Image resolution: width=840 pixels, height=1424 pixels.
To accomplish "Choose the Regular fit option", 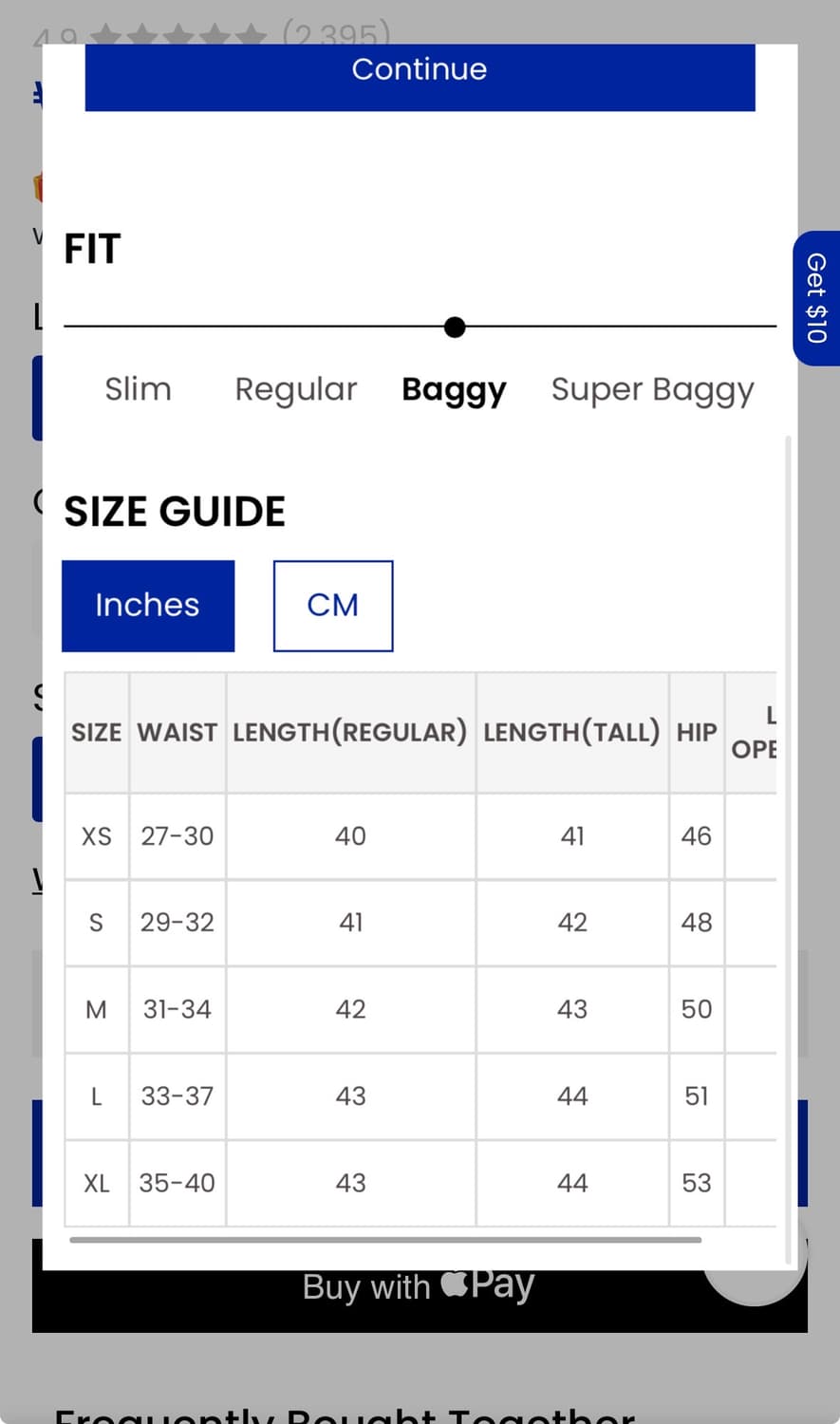I will coord(295,389).
